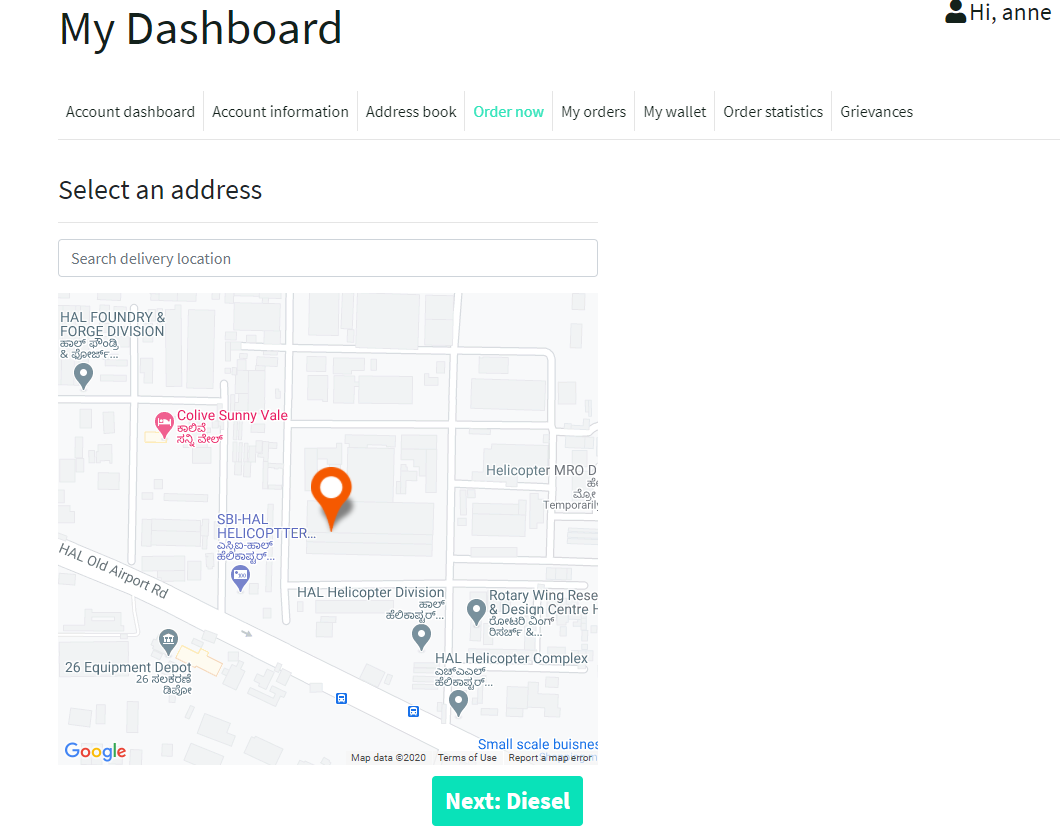1060x832 pixels.
Task: Click the Colive Sunny Vale lodging pin
Action: pos(164,425)
